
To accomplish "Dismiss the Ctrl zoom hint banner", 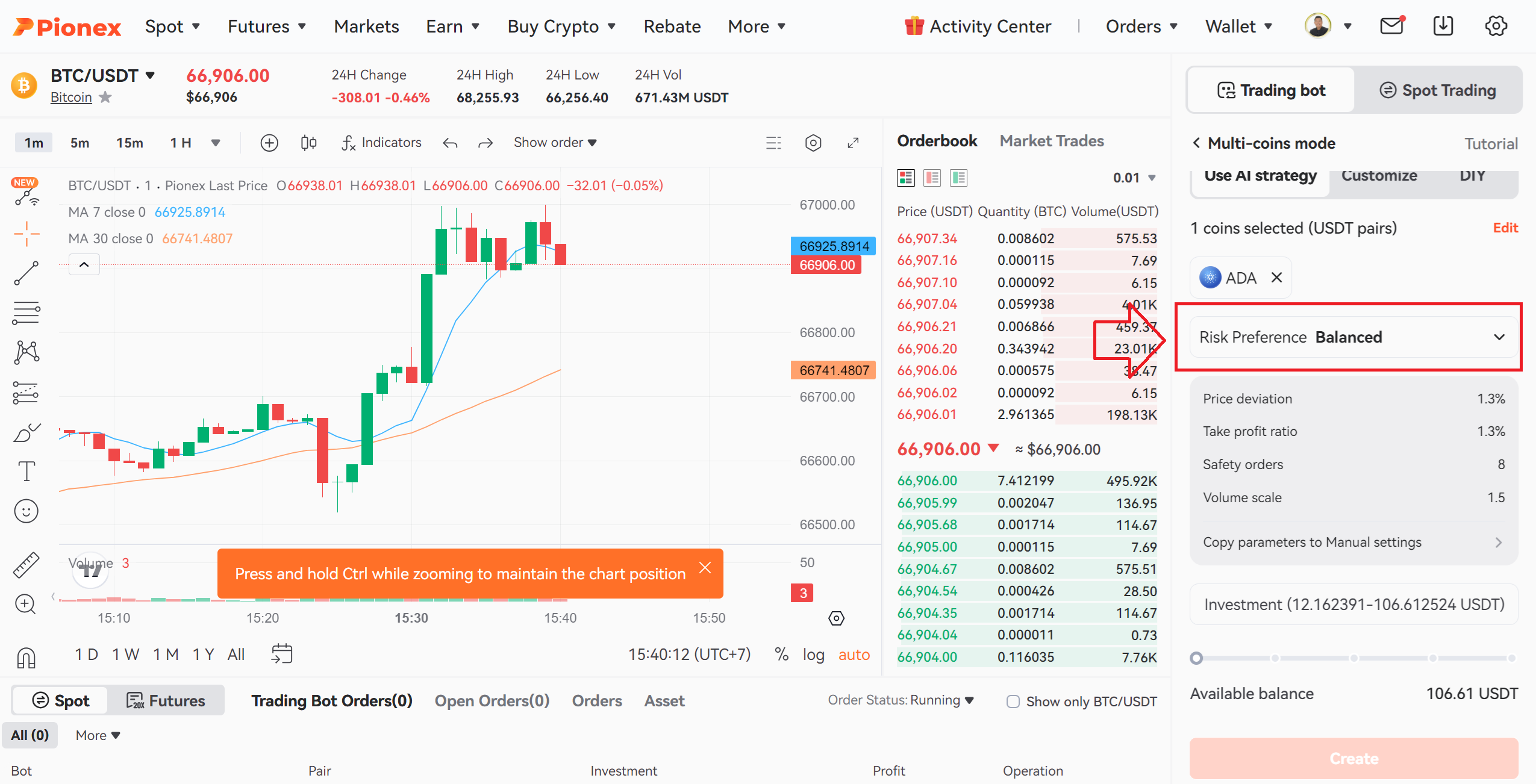I will click(705, 568).
